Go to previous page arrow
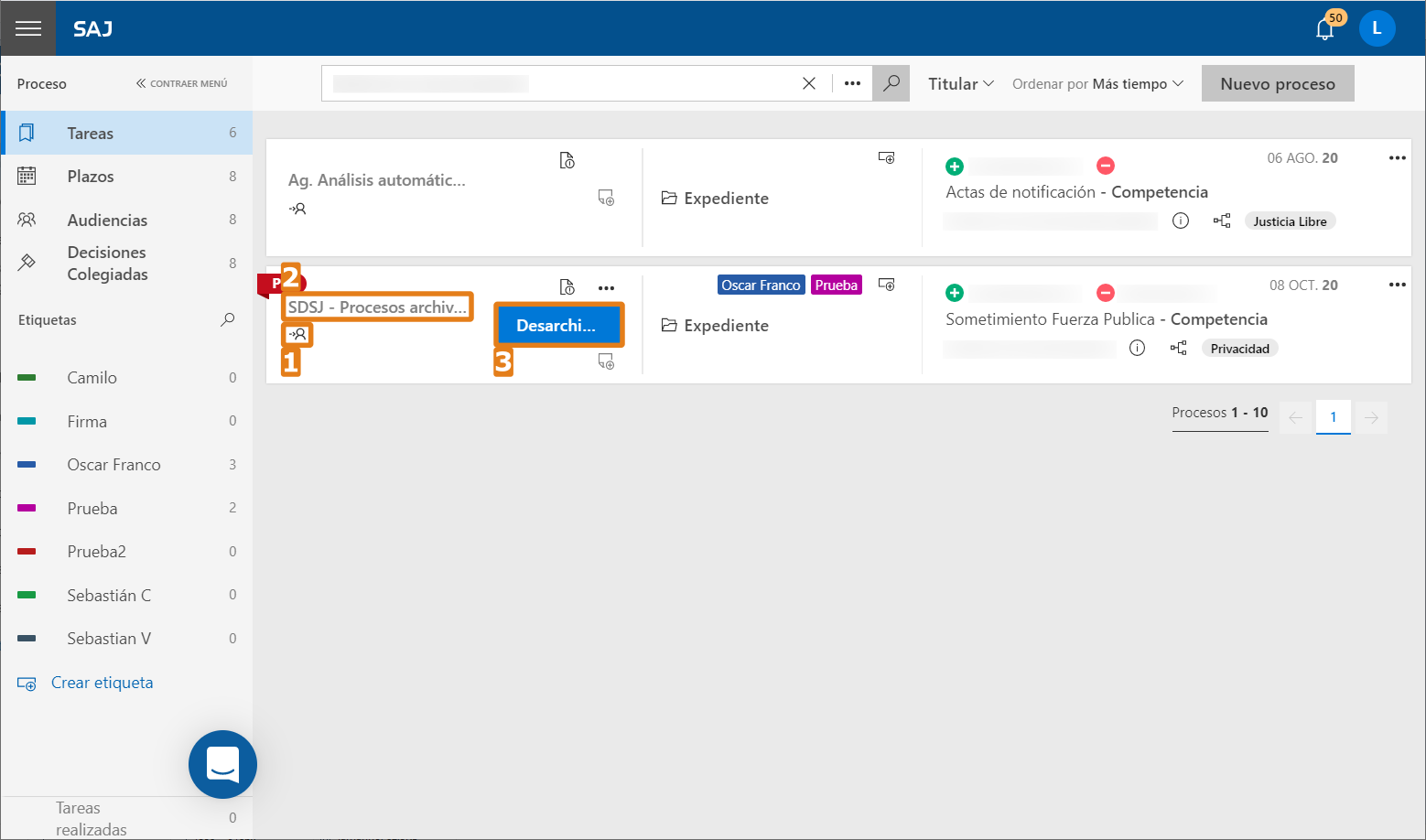The width and height of the screenshot is (1426, 840). [x=1295, y=417]
